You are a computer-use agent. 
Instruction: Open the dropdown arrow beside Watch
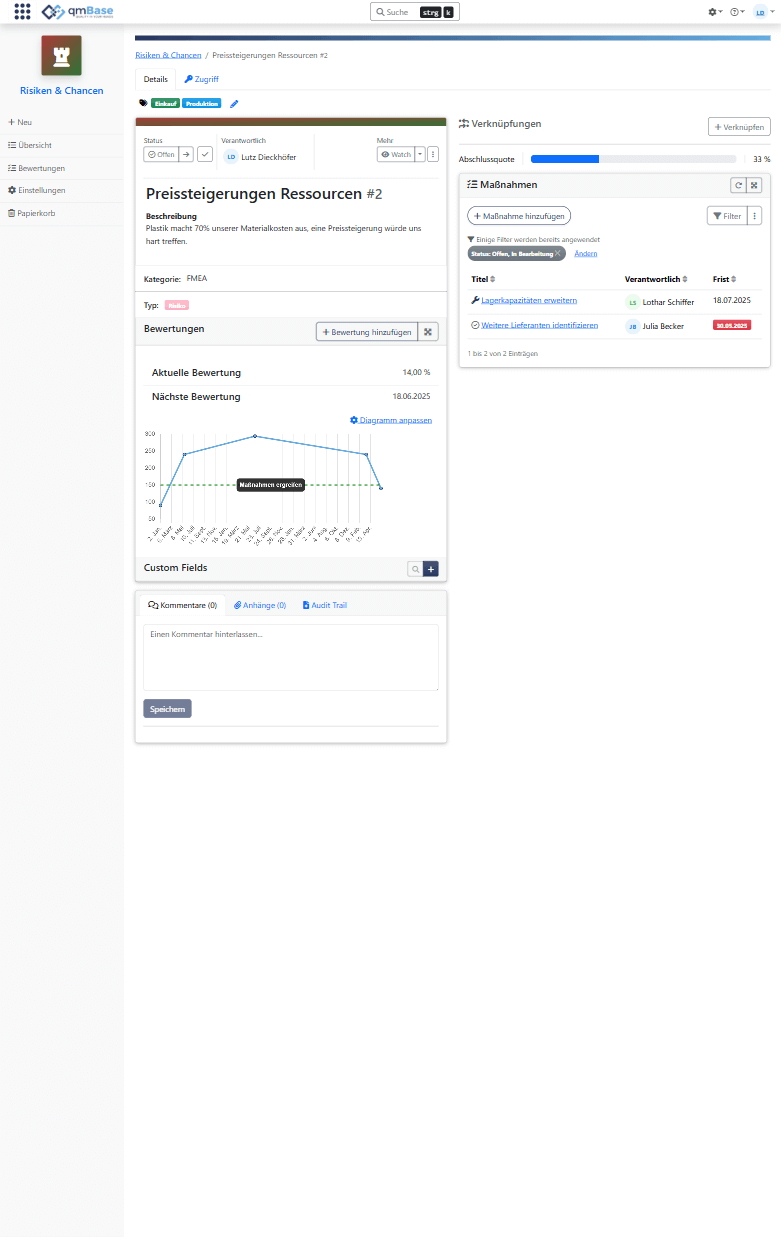(420, 155)
